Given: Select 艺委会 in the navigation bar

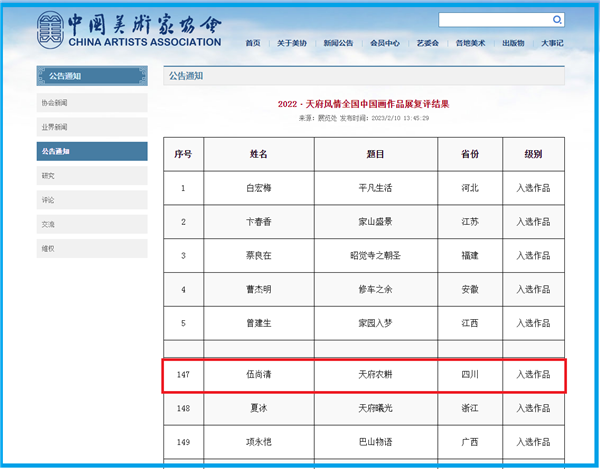Looking at the screenshot, I should coord(428,43).
